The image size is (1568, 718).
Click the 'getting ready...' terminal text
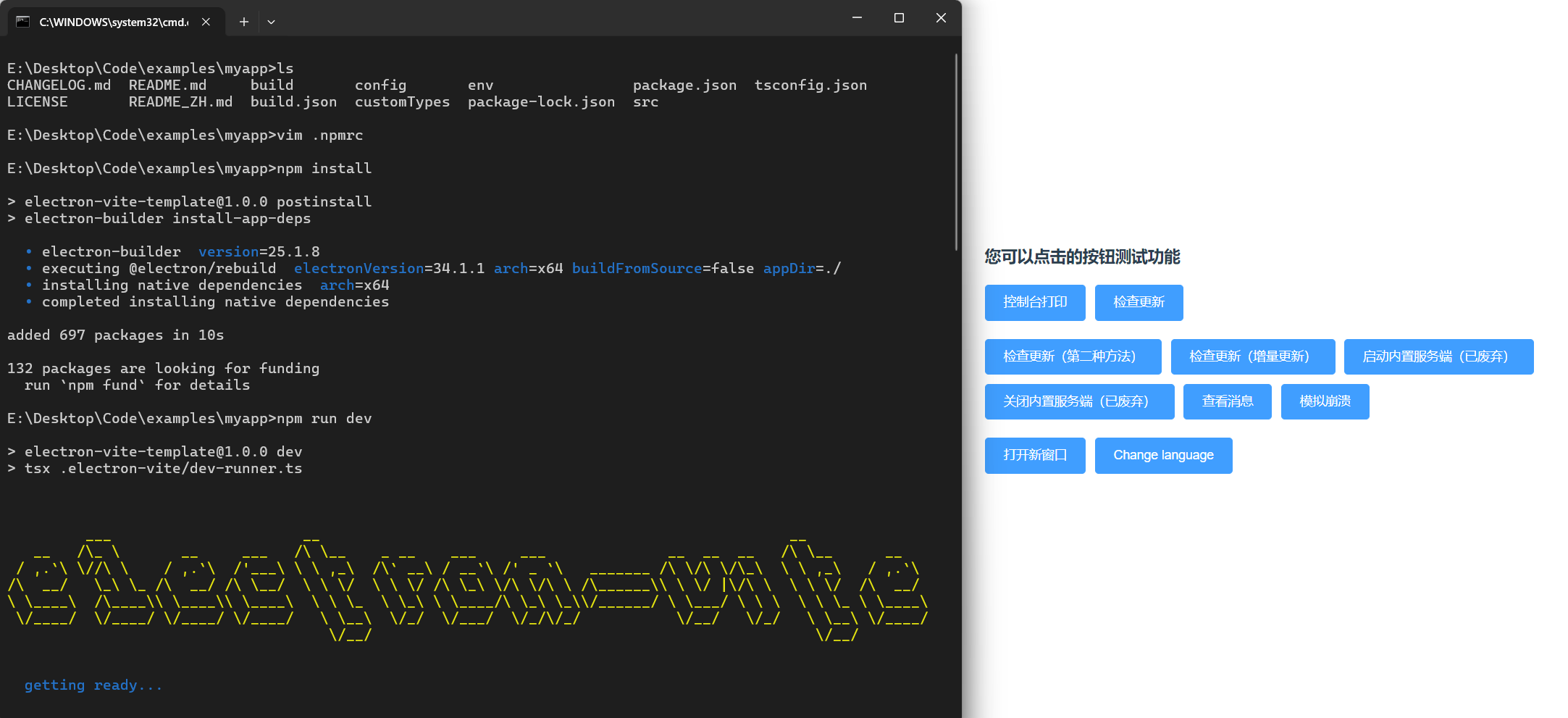(x=93, y=685)
